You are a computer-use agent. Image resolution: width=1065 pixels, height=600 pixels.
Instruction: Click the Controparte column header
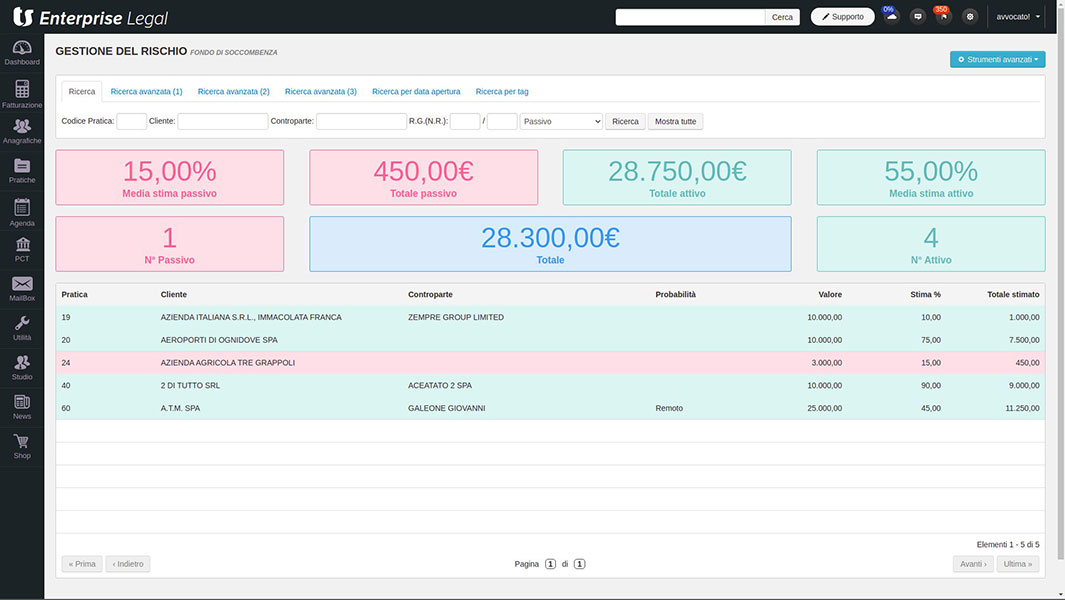tap(431, 295)
